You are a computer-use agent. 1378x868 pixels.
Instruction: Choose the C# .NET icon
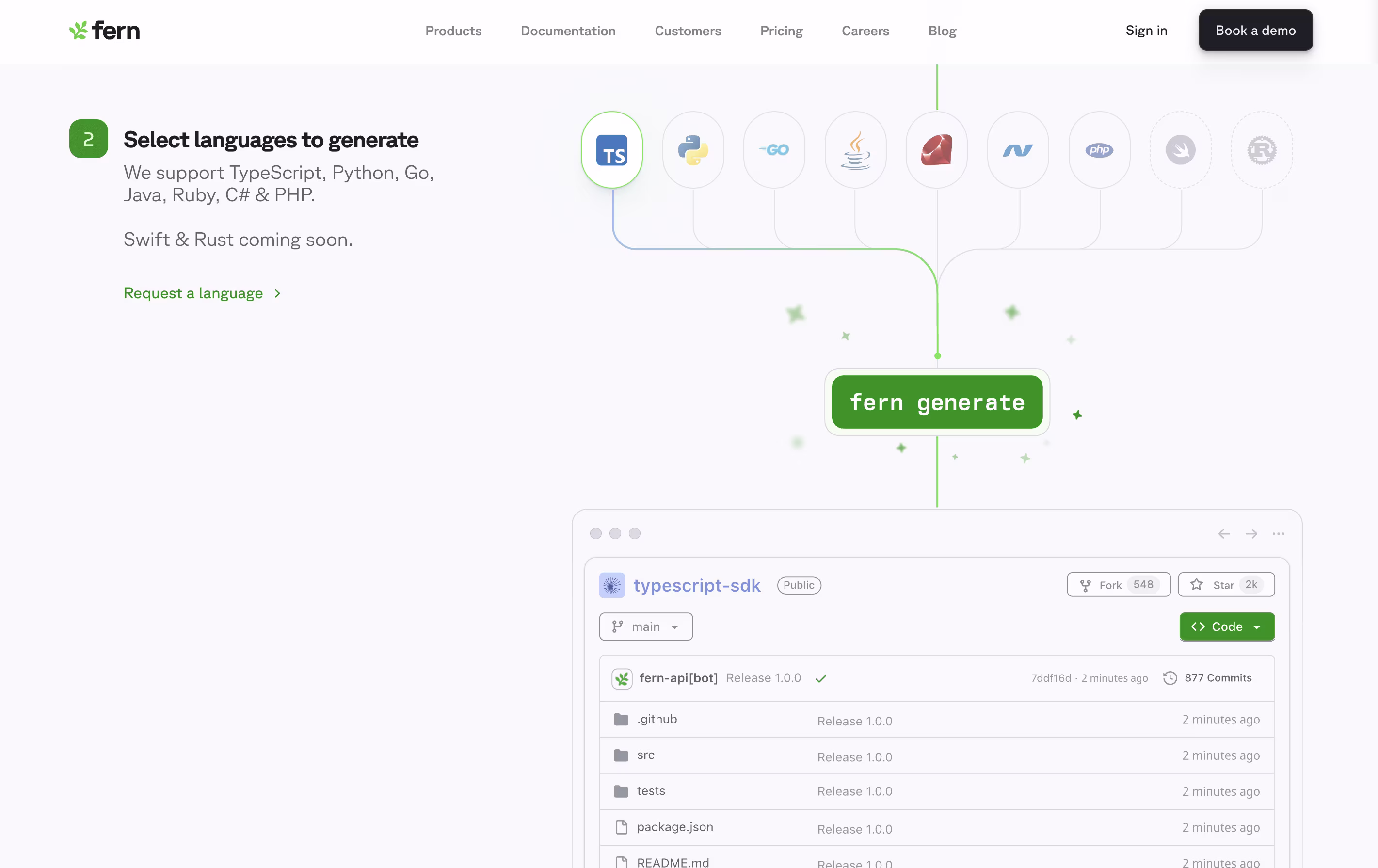pyautogui.click(x=1017, y=150)
